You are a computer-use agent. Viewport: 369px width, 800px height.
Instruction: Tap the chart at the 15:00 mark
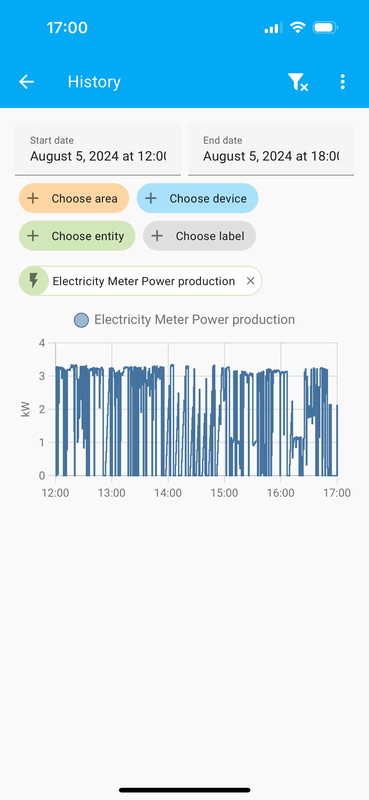(x=224, y=408)
